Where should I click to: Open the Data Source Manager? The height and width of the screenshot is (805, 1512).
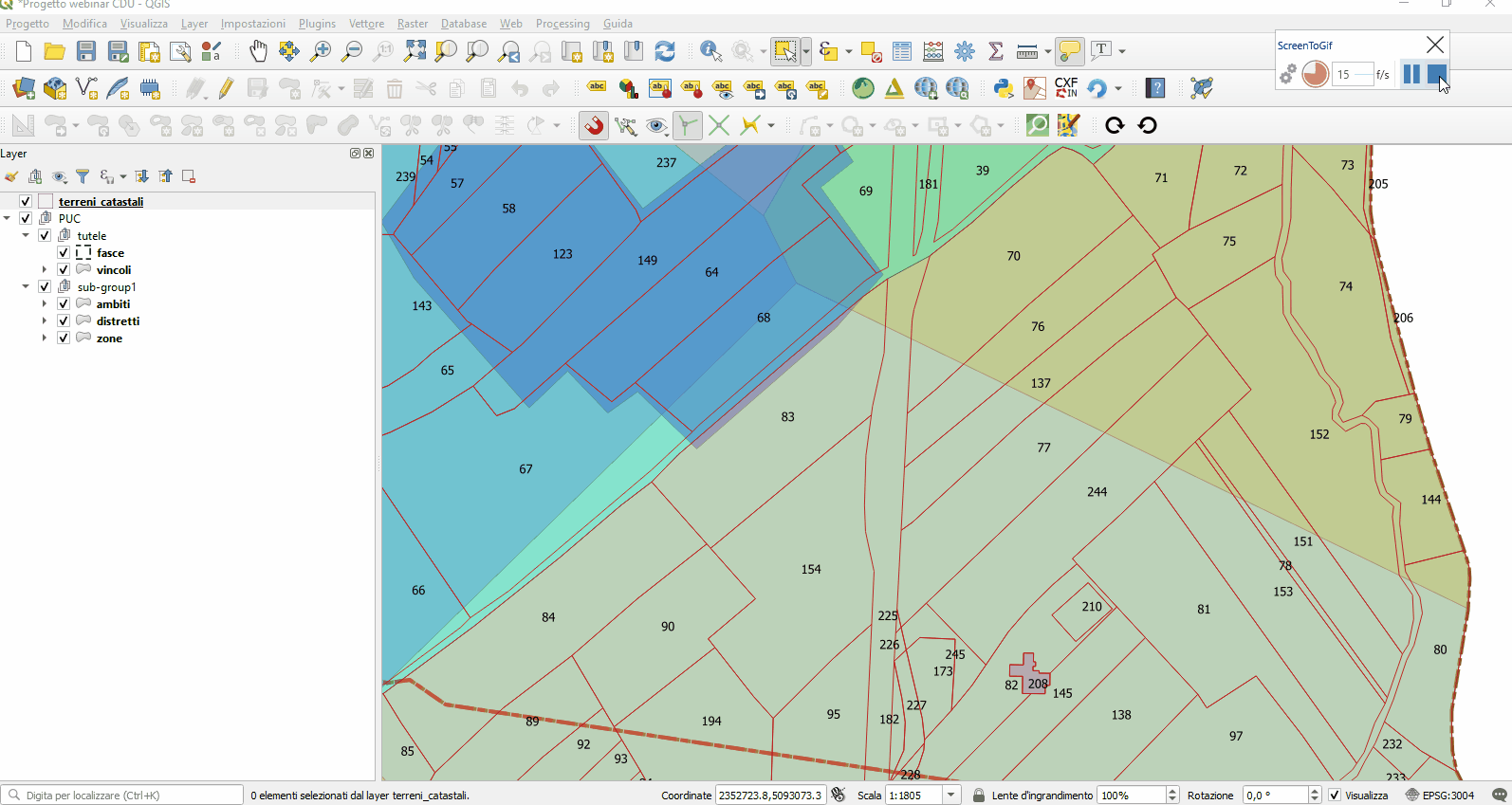tap(24, 88)
